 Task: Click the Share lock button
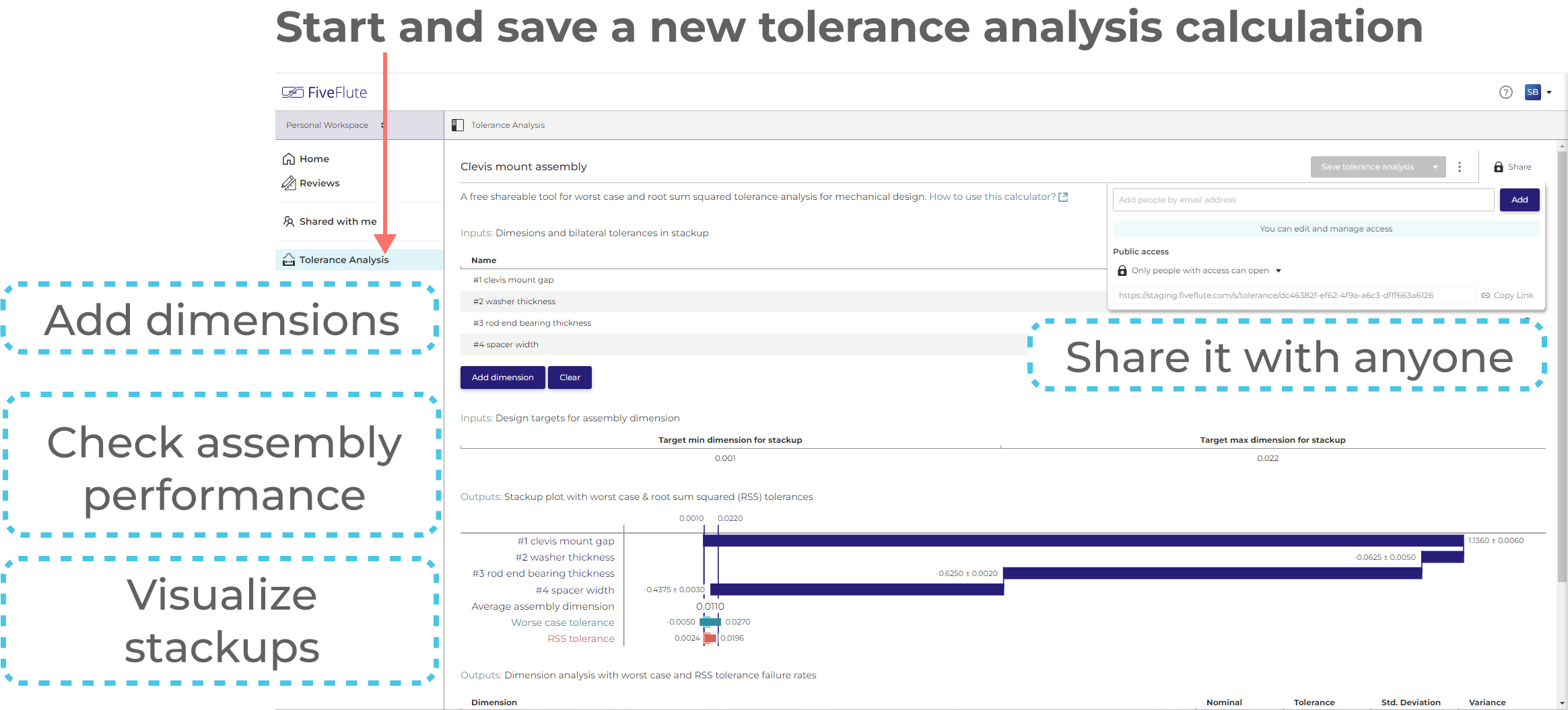[x=1512, y=167]
